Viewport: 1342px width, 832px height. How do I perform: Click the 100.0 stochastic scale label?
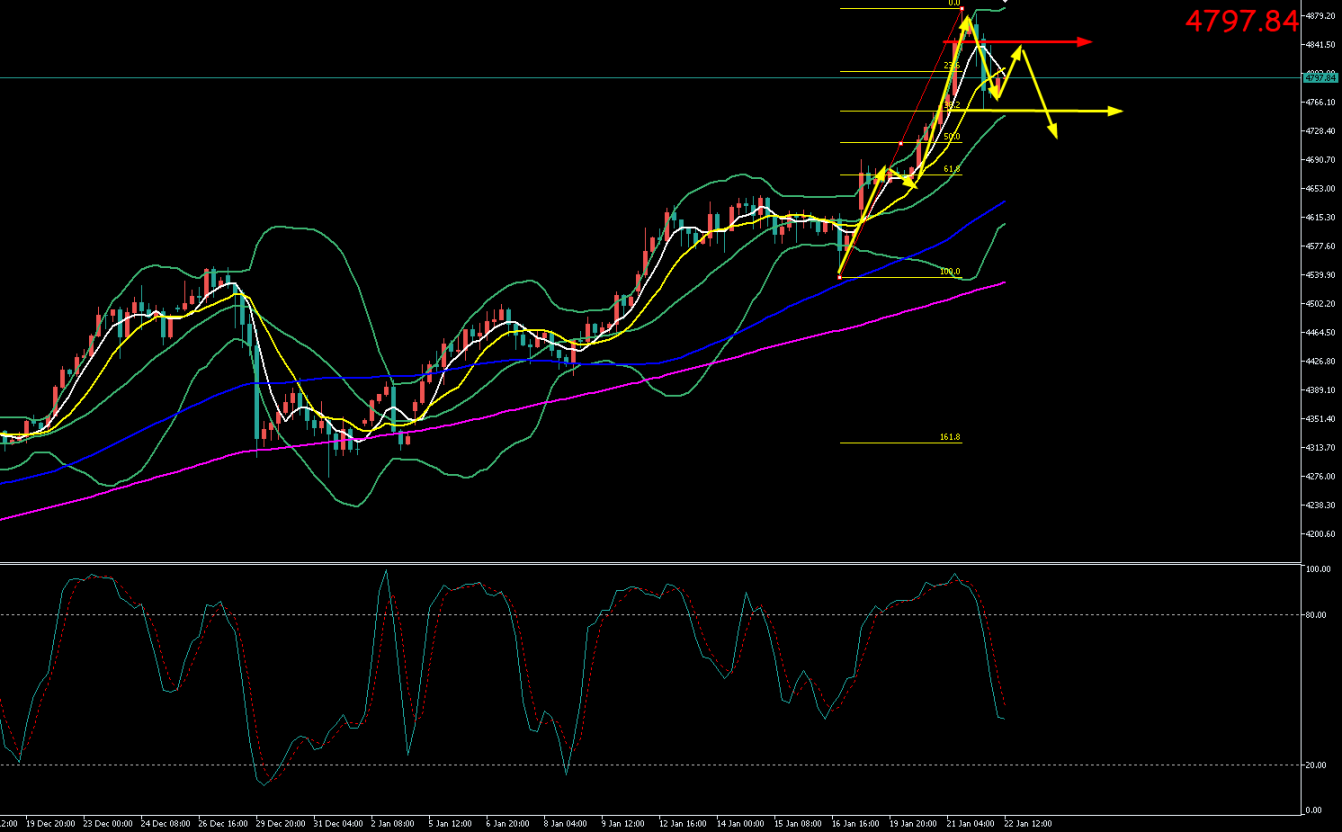[x=1317, y=569]
